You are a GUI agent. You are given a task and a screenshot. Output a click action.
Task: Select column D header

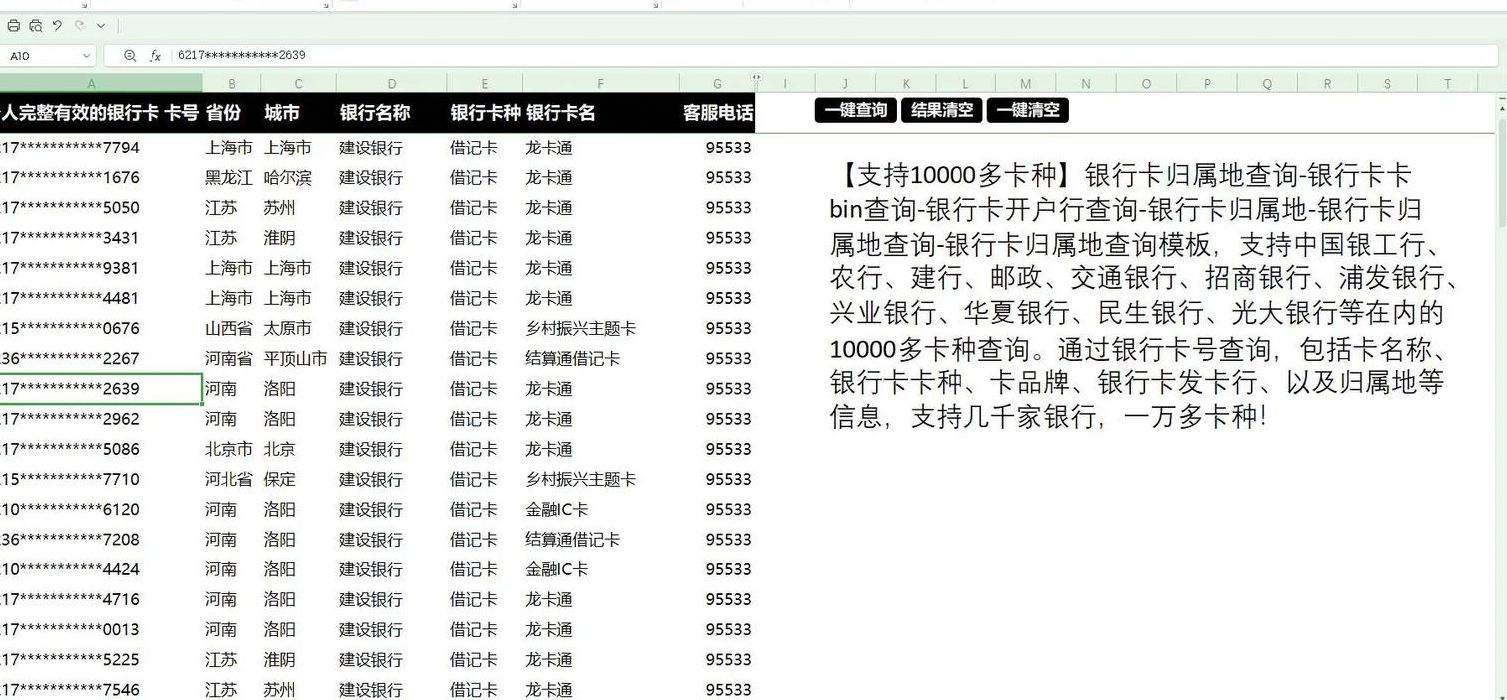click(x=392, y=84)
